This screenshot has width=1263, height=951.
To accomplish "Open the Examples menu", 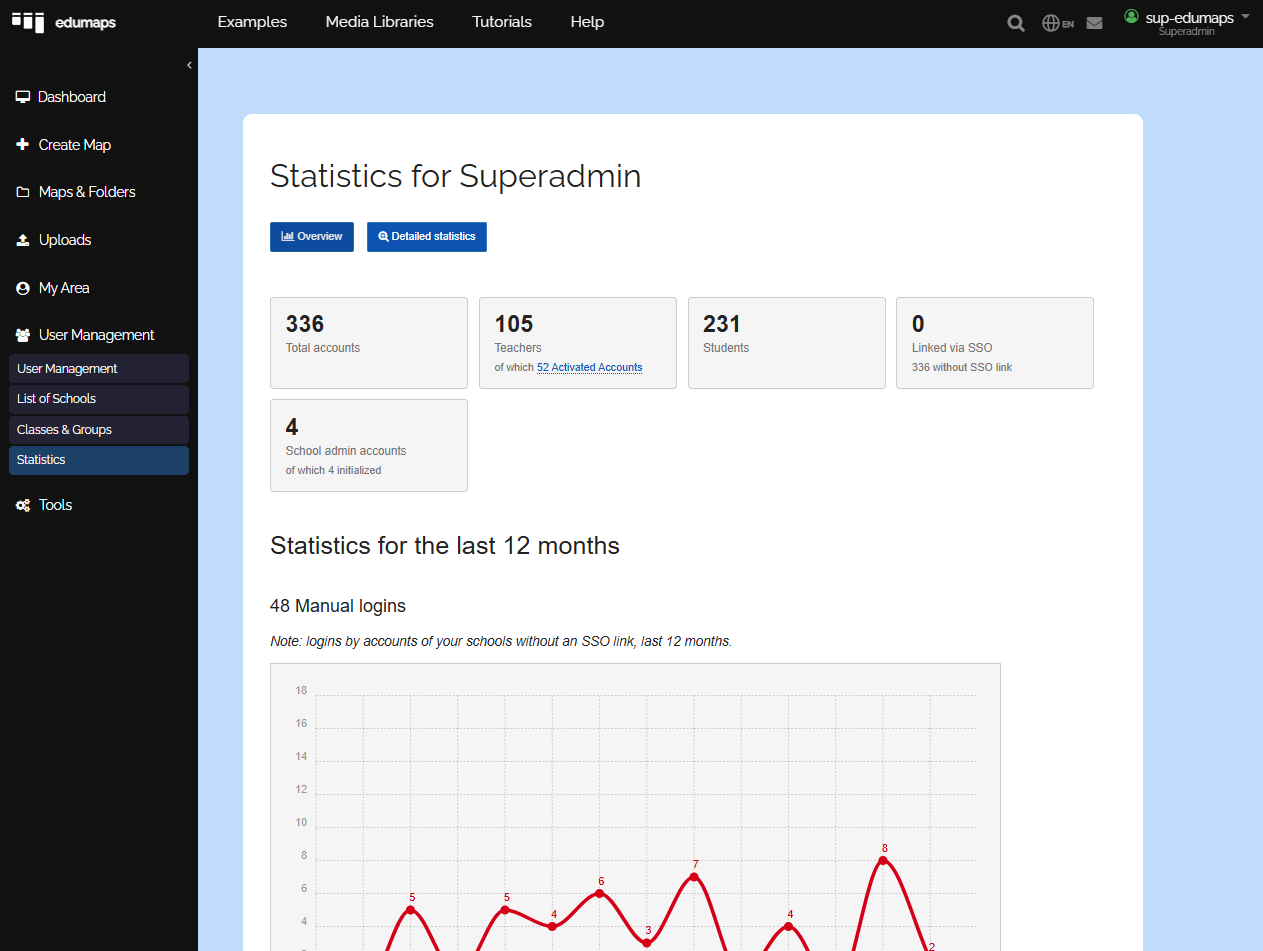I will (x=252, y=22).
